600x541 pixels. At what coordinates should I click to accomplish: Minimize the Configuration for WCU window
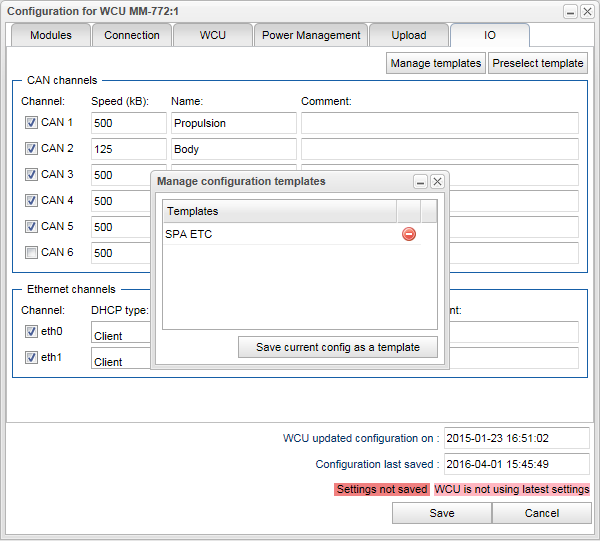569,11
